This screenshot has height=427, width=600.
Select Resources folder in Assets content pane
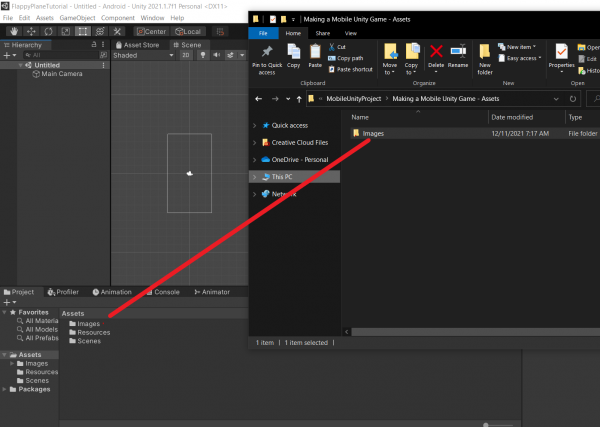pyautogui.click(x=90, y=332)
